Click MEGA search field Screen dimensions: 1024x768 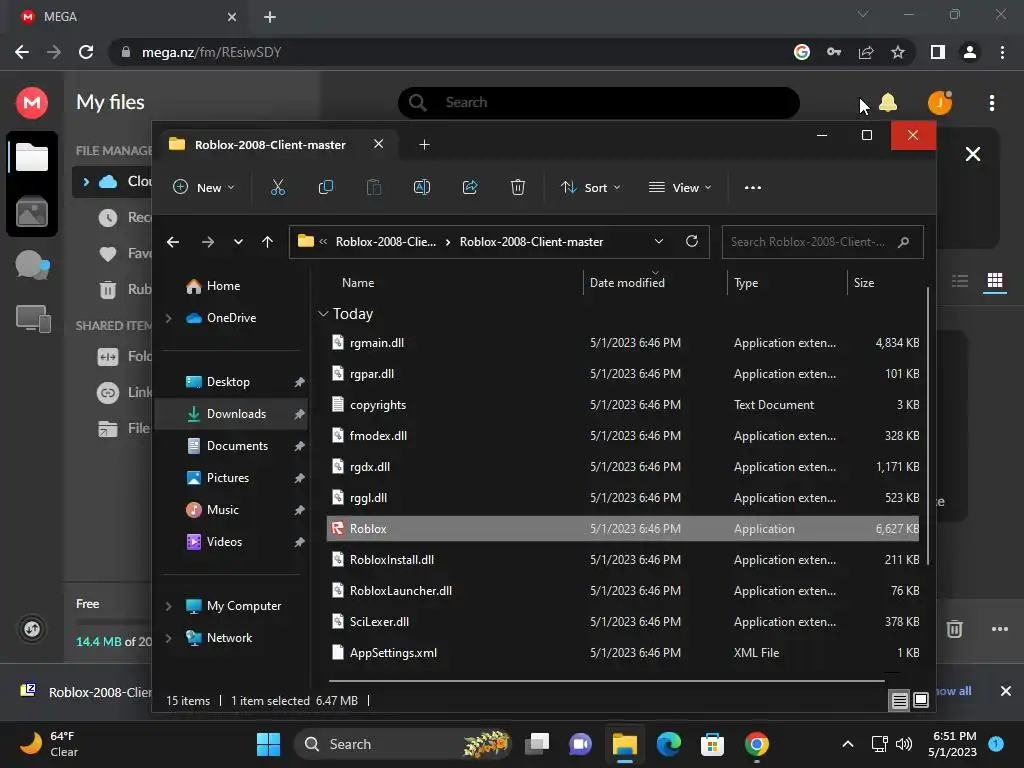[x=599, y=103]
